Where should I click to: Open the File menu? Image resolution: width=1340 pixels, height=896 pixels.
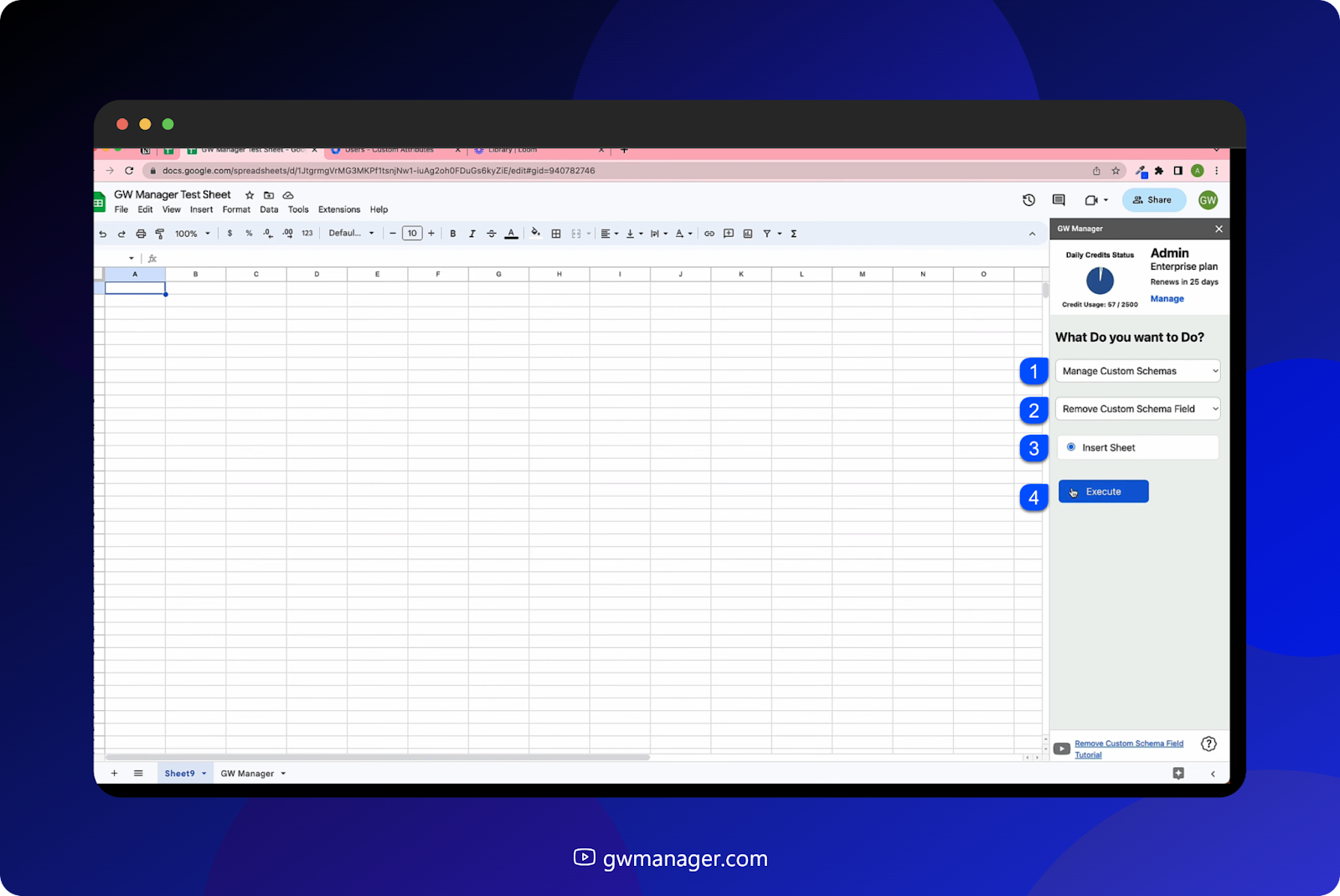[121, 210]
